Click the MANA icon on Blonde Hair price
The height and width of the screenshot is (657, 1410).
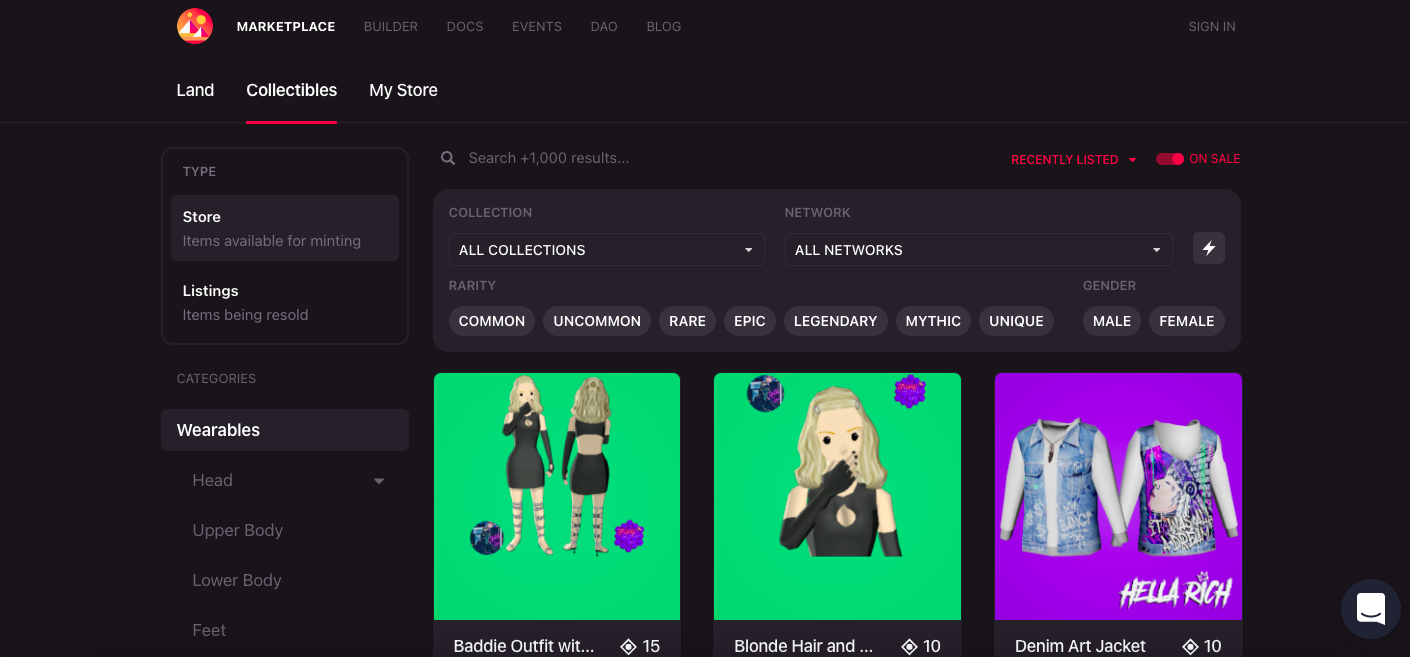click(x=909, y=647)
